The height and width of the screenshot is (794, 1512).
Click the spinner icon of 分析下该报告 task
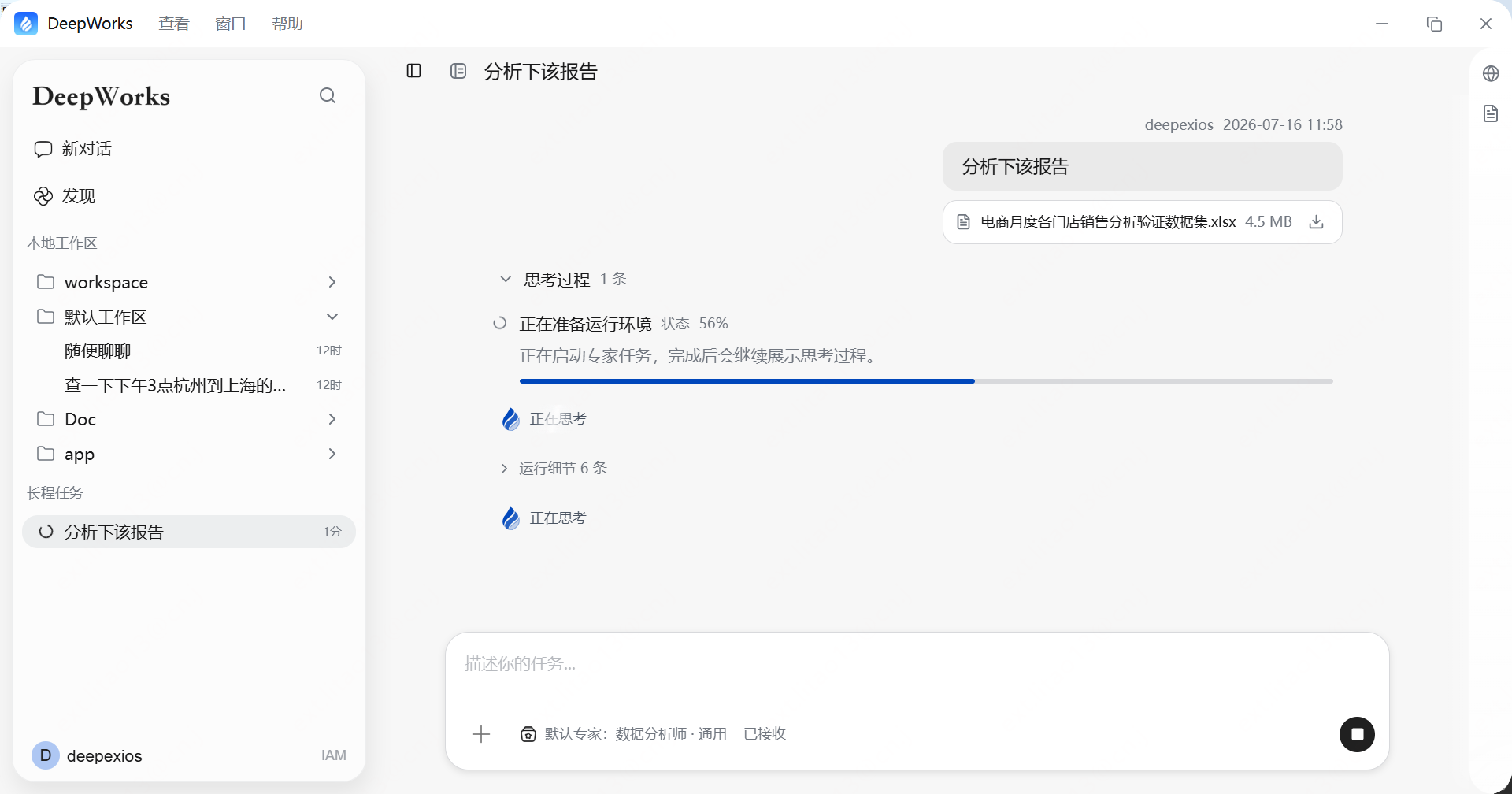click(46, 532)
